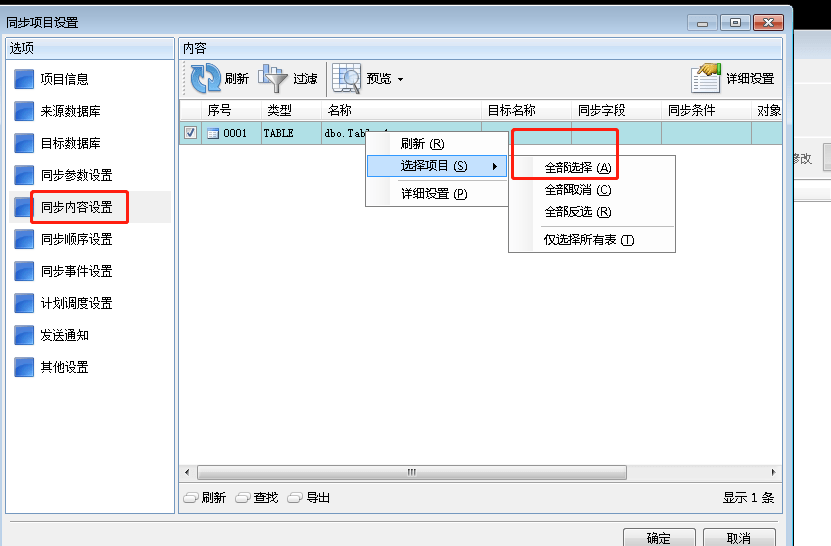The image size is (831, 546).
Task: Select the 来源数据库 sidebar icon
Action: 24,111
